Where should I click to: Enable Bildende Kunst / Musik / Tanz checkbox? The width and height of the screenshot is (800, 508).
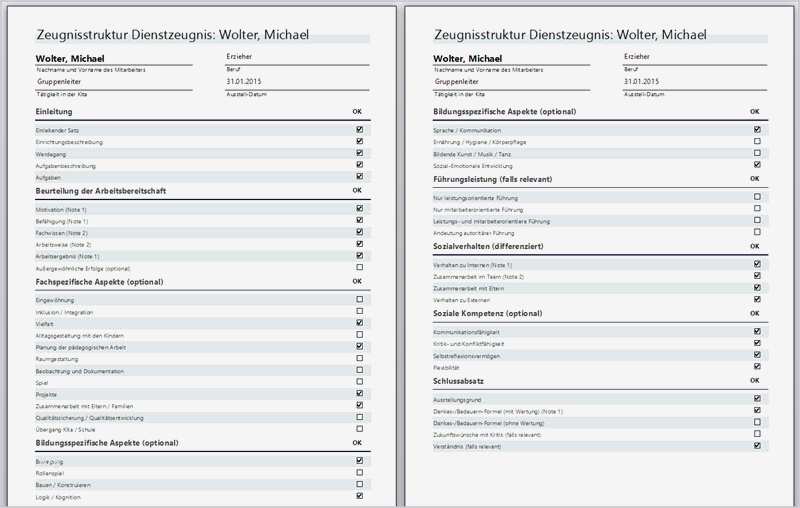(x=757, y=153)
